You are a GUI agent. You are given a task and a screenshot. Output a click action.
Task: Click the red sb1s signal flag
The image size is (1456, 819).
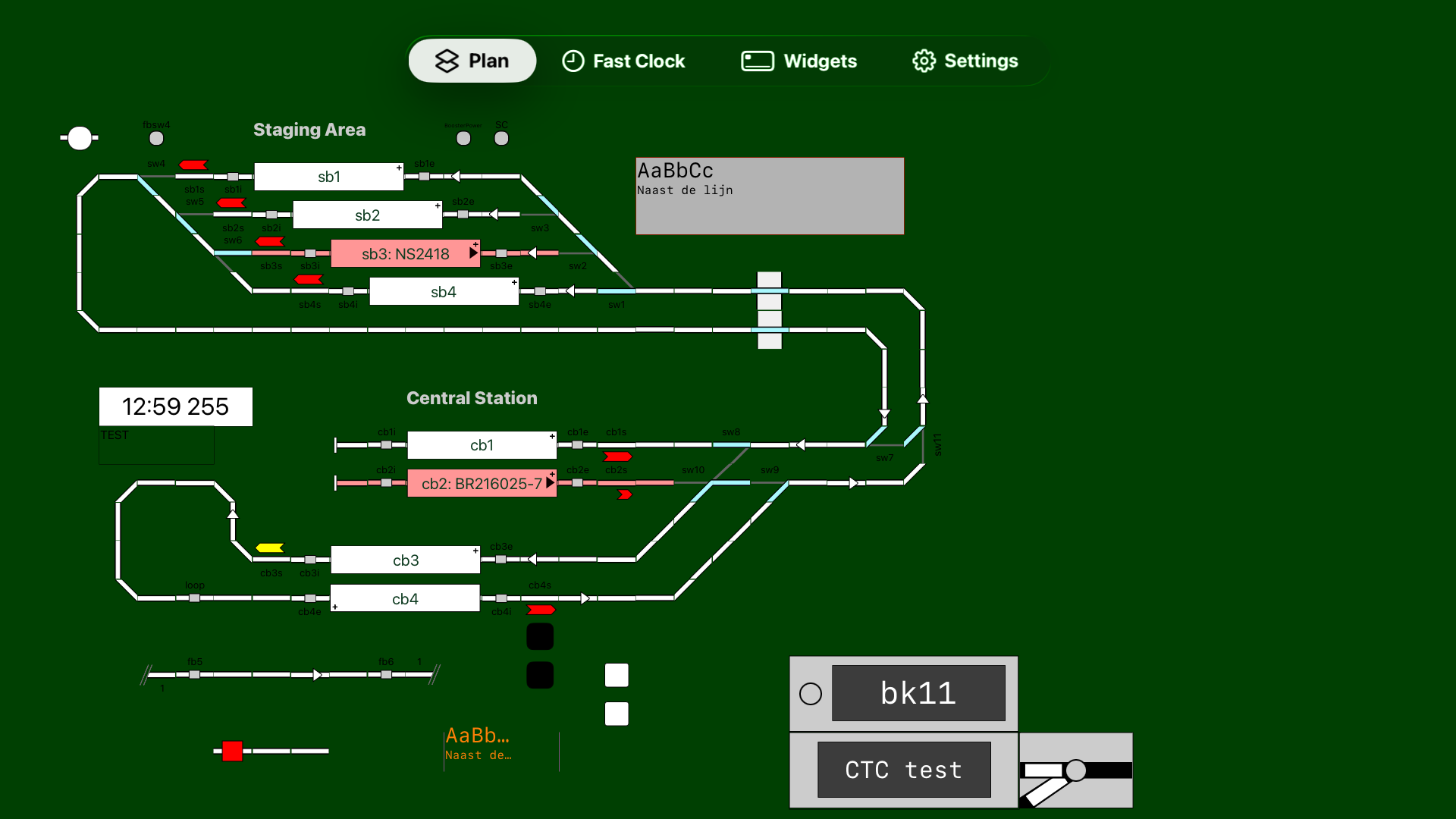[x=193, y=165]
